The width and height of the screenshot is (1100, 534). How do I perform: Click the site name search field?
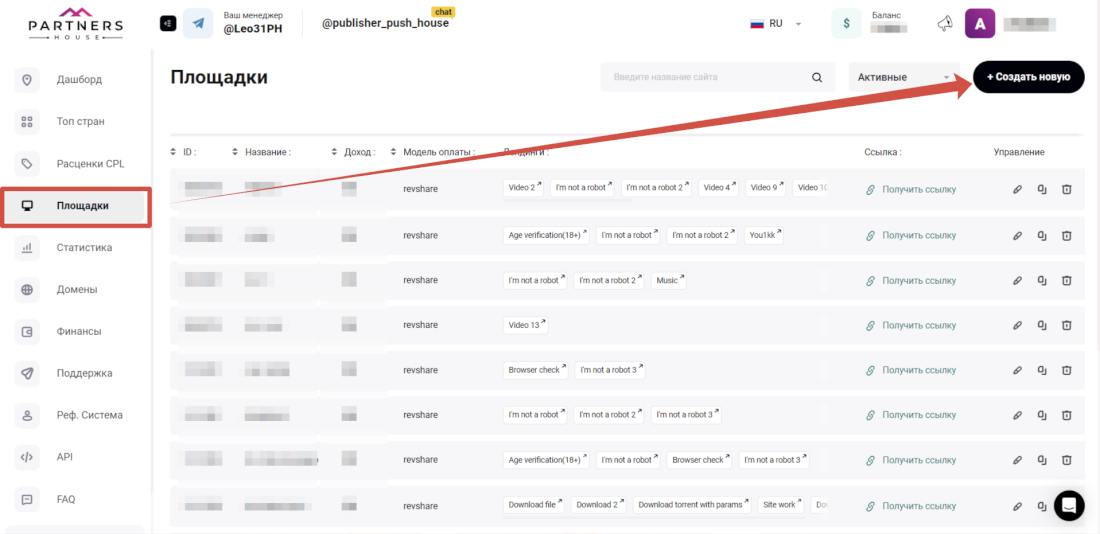[705, 77]
